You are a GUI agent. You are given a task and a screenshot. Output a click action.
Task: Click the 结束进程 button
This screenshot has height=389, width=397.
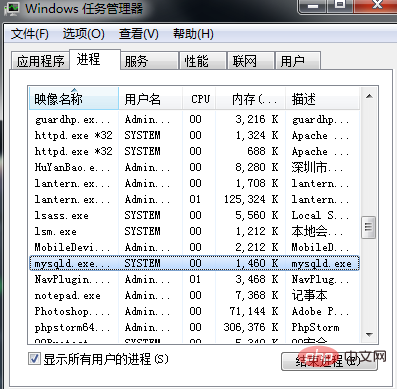click(x=329, y=361)
